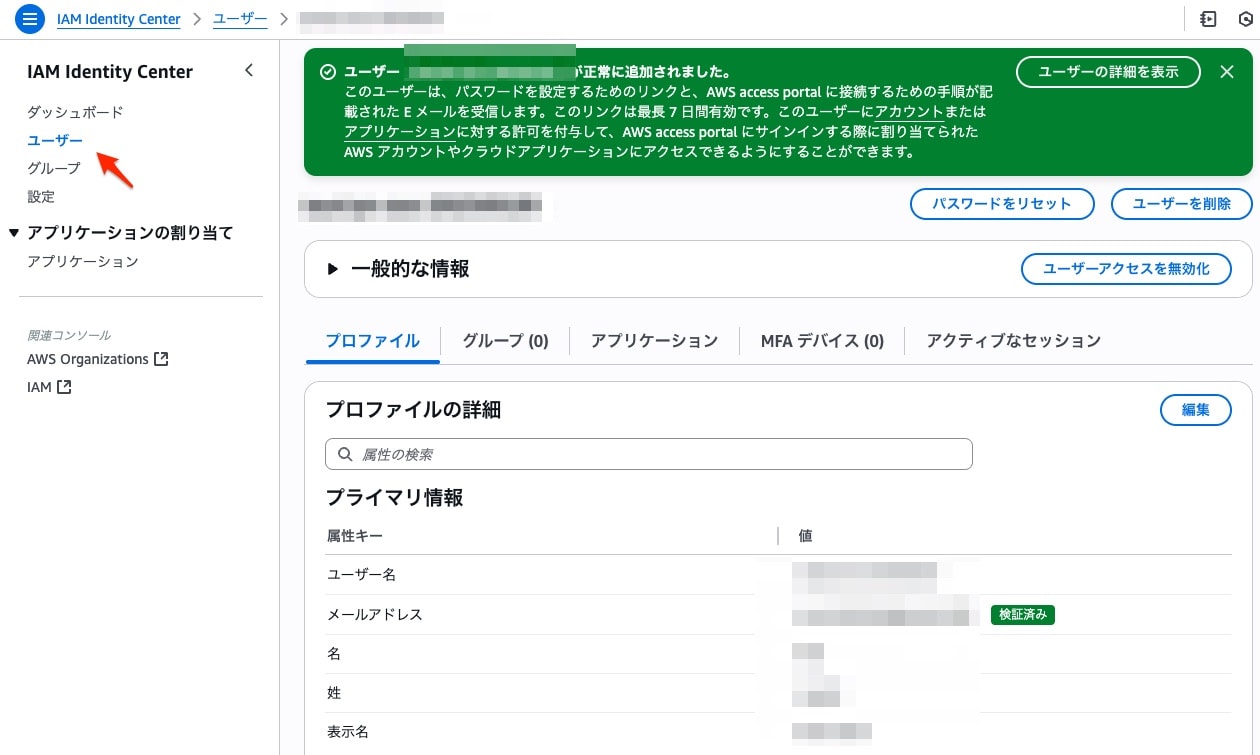Image resolution: width=1260 pixels, height=755 pixels.
Task: Click the 属性キー column header
Action: [x=355, y=536]
